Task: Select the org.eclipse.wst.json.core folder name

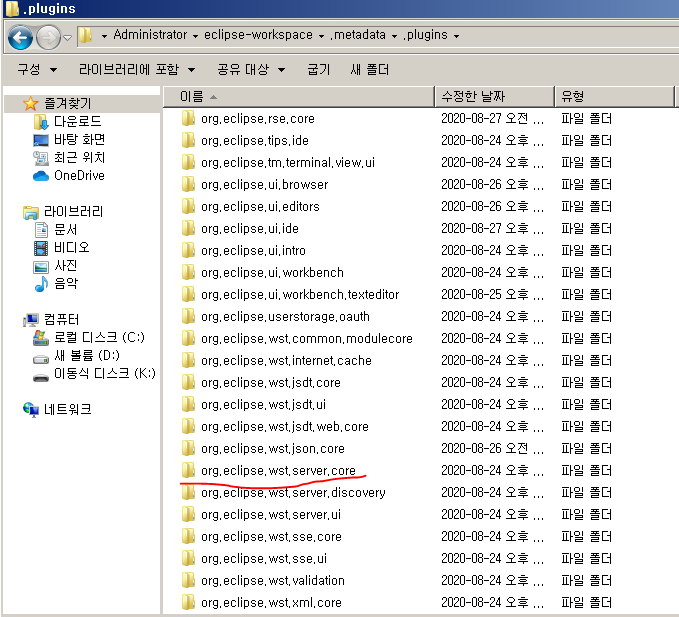Action: [x=273, y=449]
